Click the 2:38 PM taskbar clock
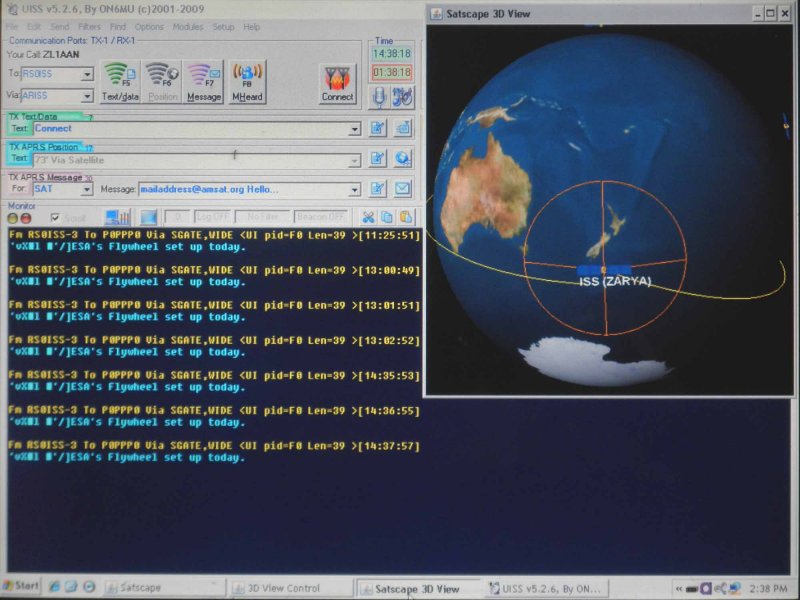The width and height of the screenshot is (800, 600). click(x=768, y=588)
